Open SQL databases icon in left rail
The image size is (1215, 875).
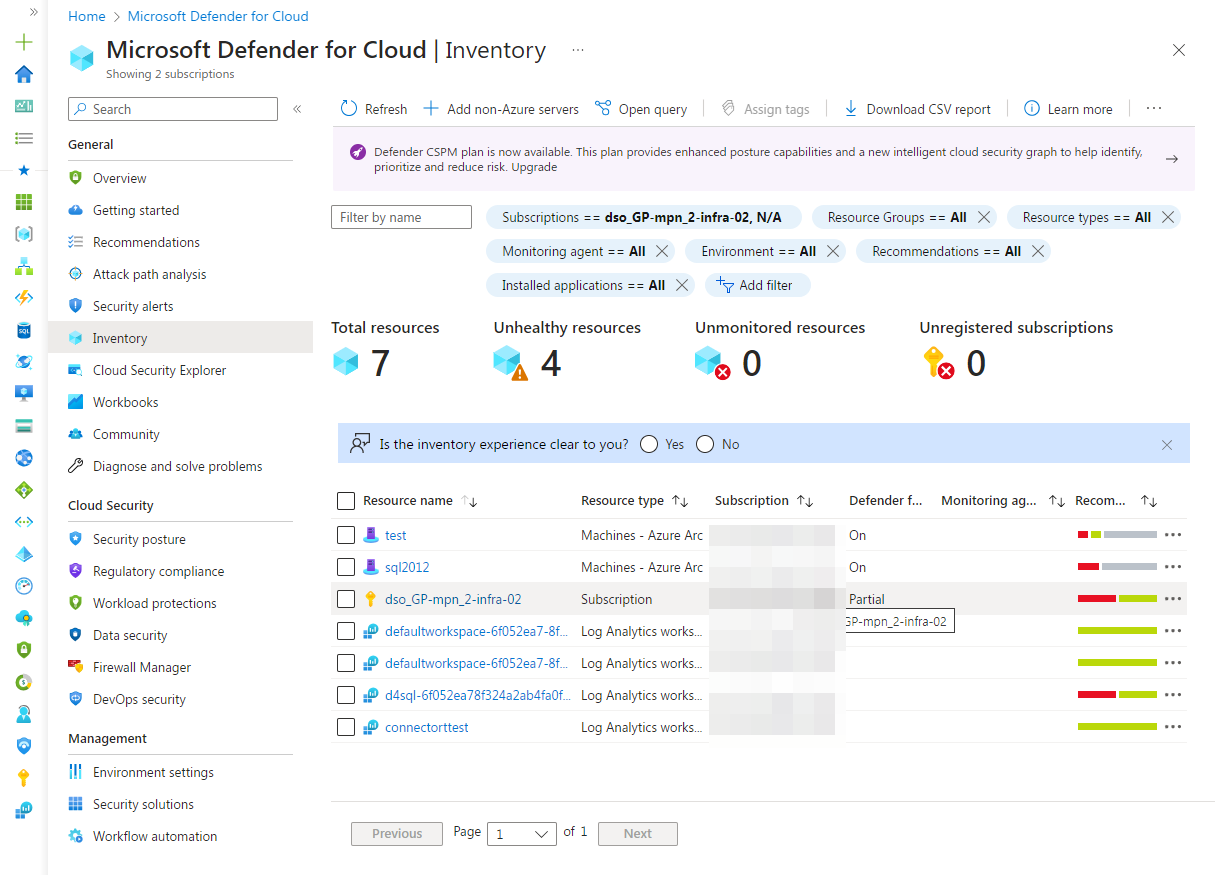pos(24,330)
